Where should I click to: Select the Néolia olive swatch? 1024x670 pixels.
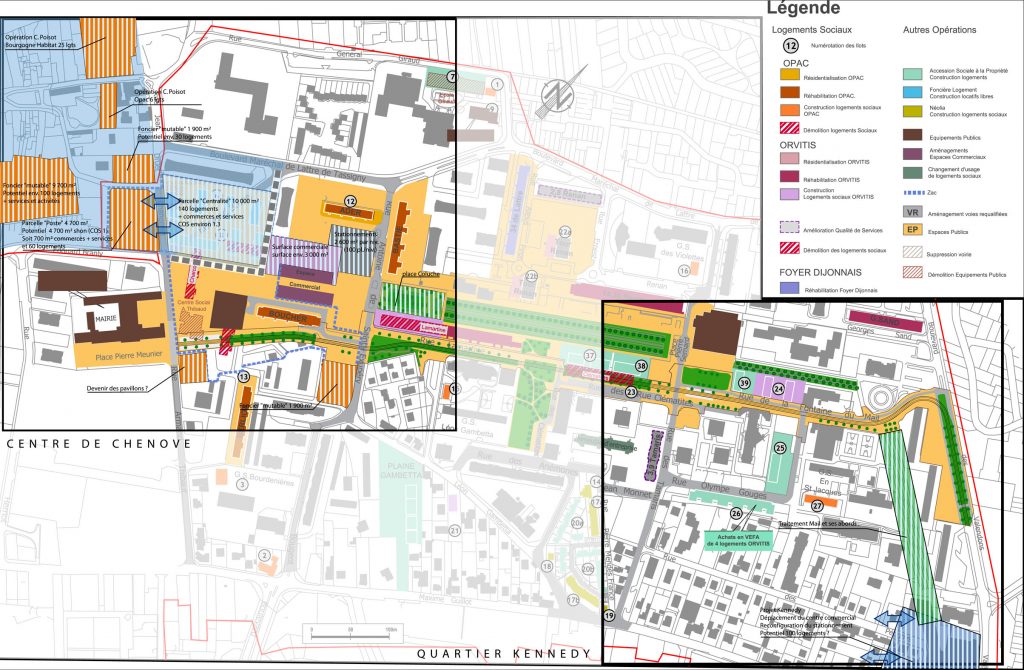coord(913,111)
